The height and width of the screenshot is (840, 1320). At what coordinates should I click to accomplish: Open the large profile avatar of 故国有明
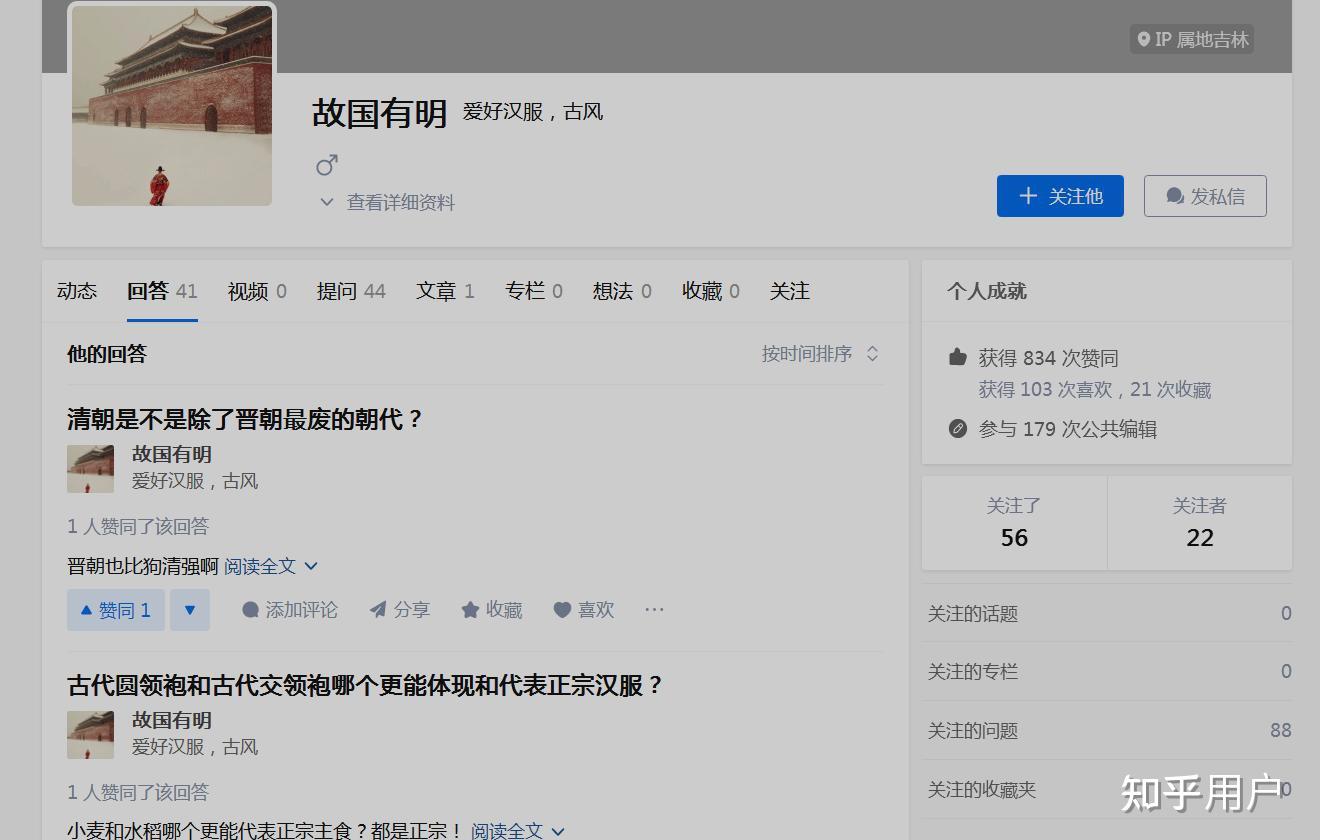click(172, 105)
